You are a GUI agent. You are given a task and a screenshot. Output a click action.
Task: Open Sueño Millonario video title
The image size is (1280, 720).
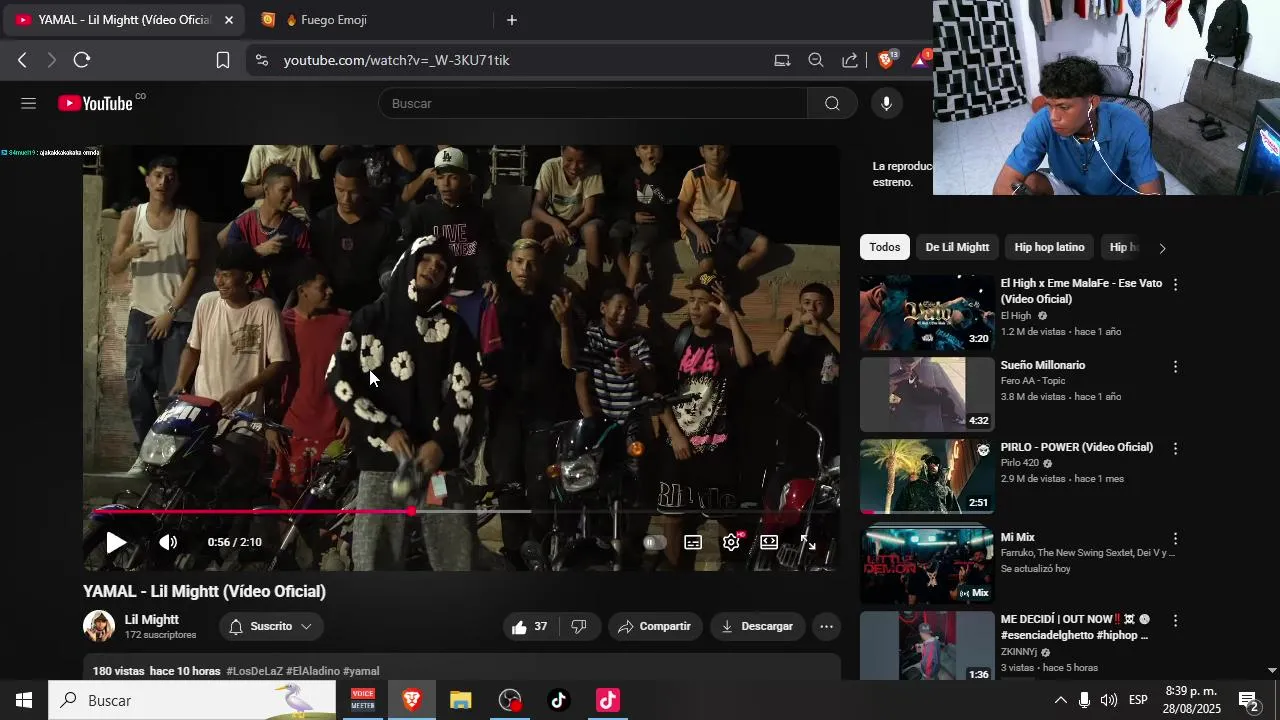[1043, 365]
